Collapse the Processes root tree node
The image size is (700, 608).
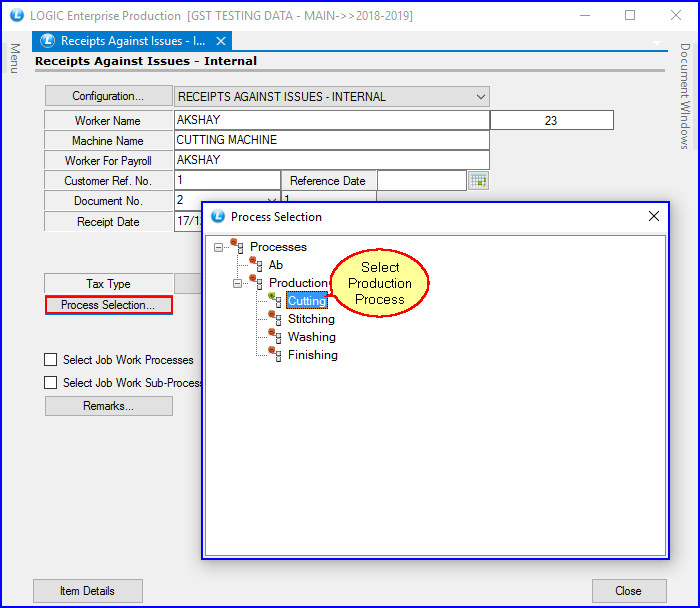219,247
